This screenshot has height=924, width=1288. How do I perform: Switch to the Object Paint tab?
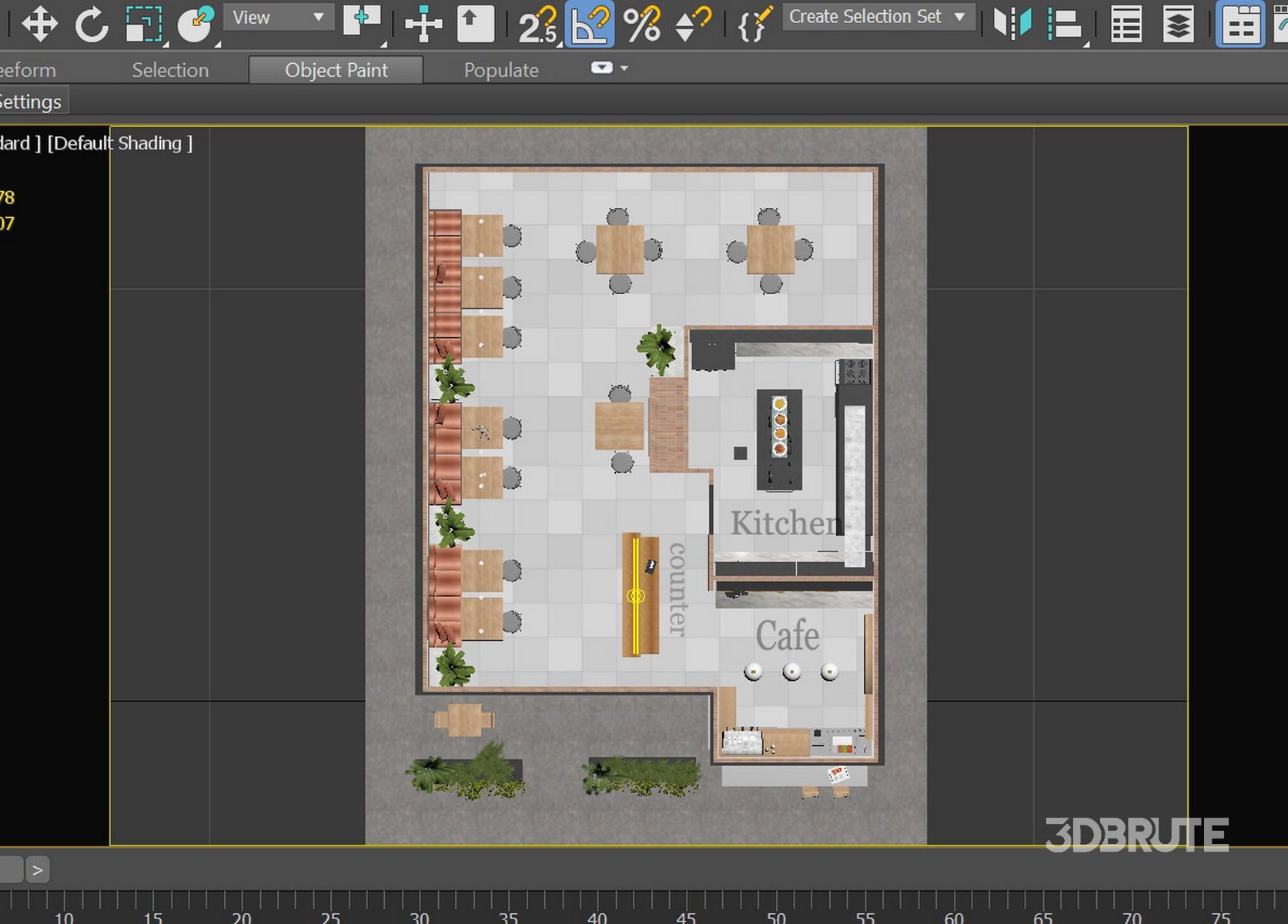point(336,70)
